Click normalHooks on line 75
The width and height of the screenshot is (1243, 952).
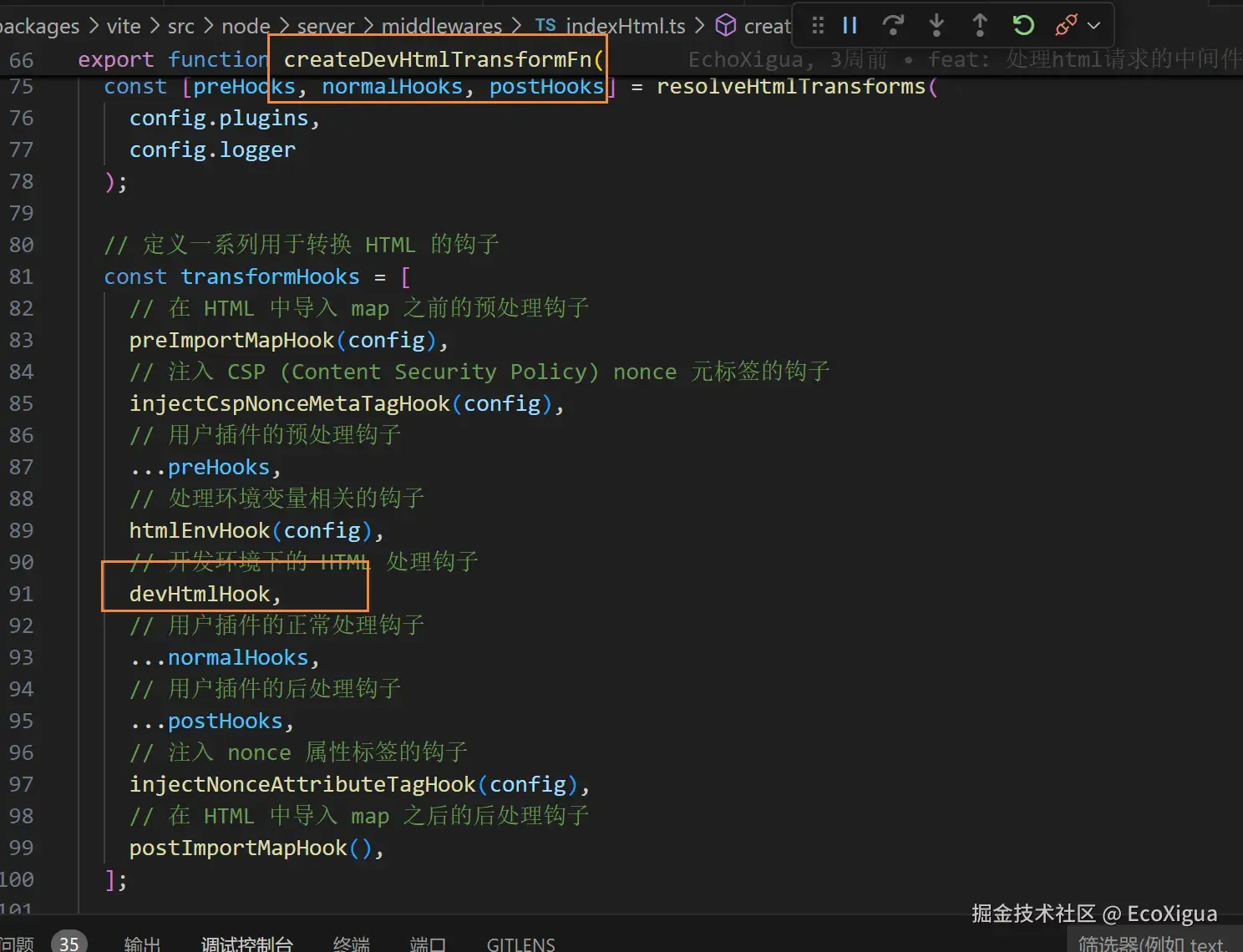(392, 87)
